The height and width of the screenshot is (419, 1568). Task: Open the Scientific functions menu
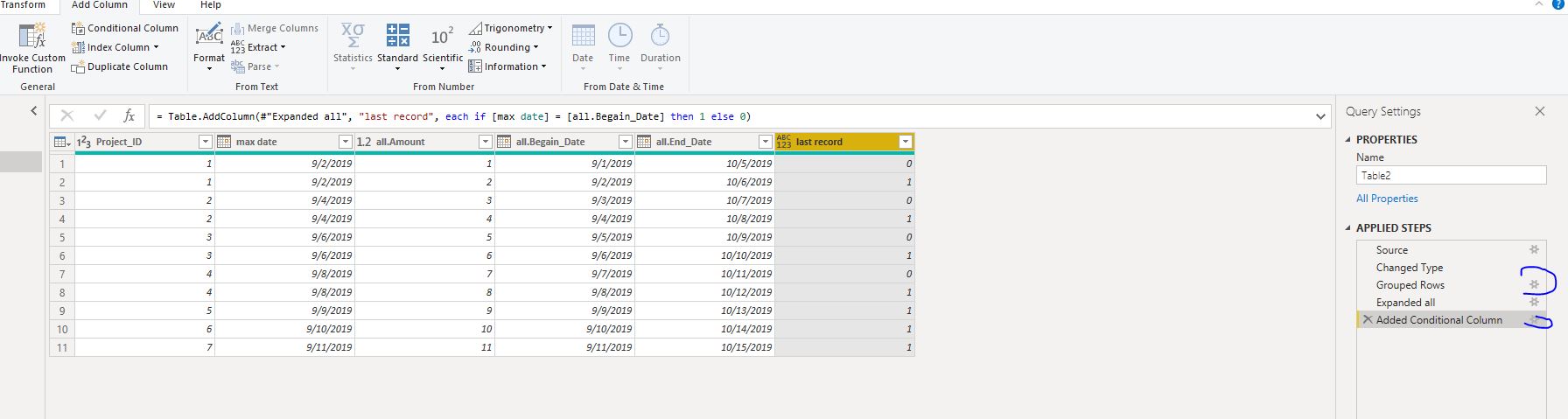(443, 48)
